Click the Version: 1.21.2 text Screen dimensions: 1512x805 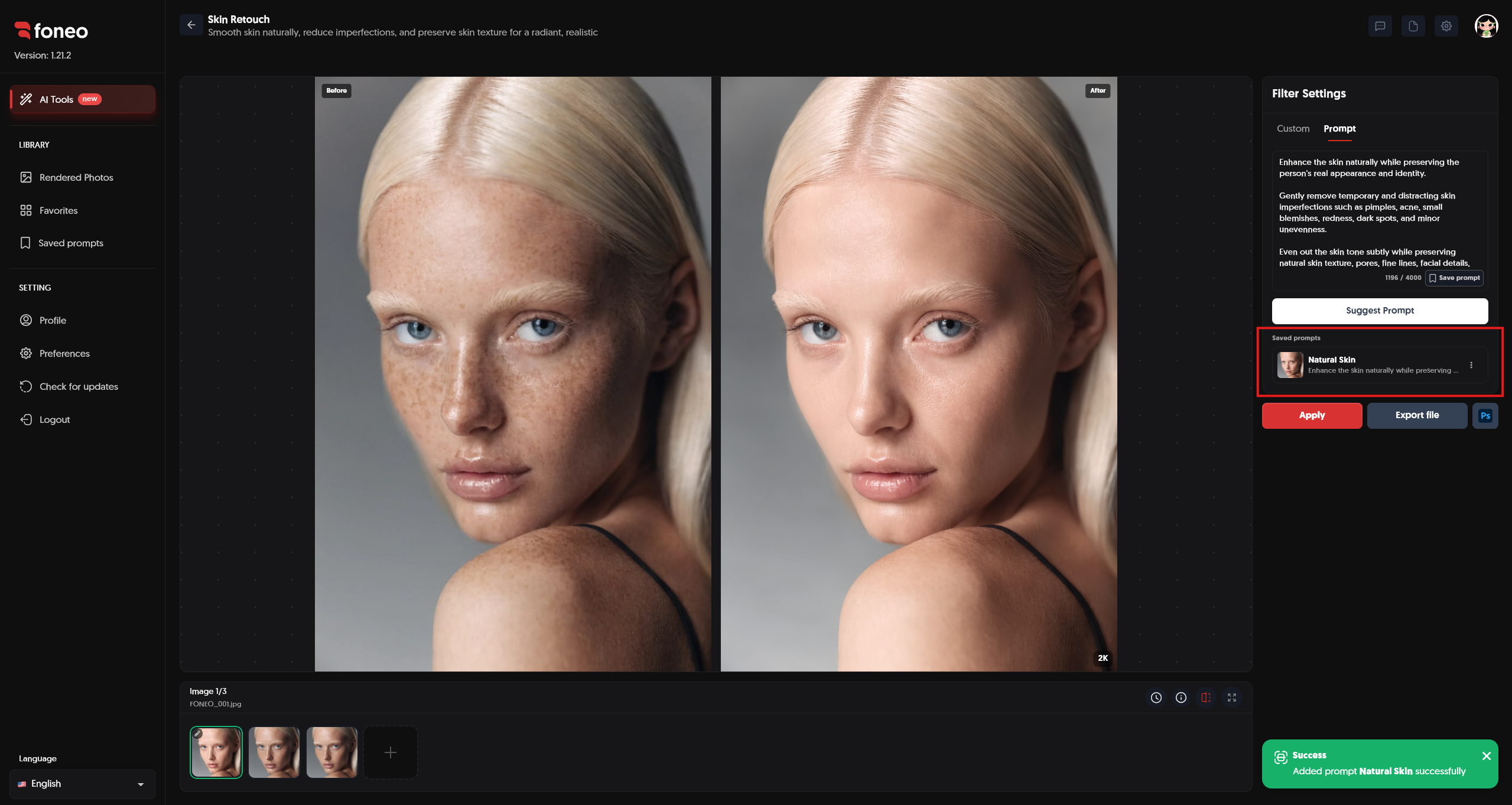(43, 55)
